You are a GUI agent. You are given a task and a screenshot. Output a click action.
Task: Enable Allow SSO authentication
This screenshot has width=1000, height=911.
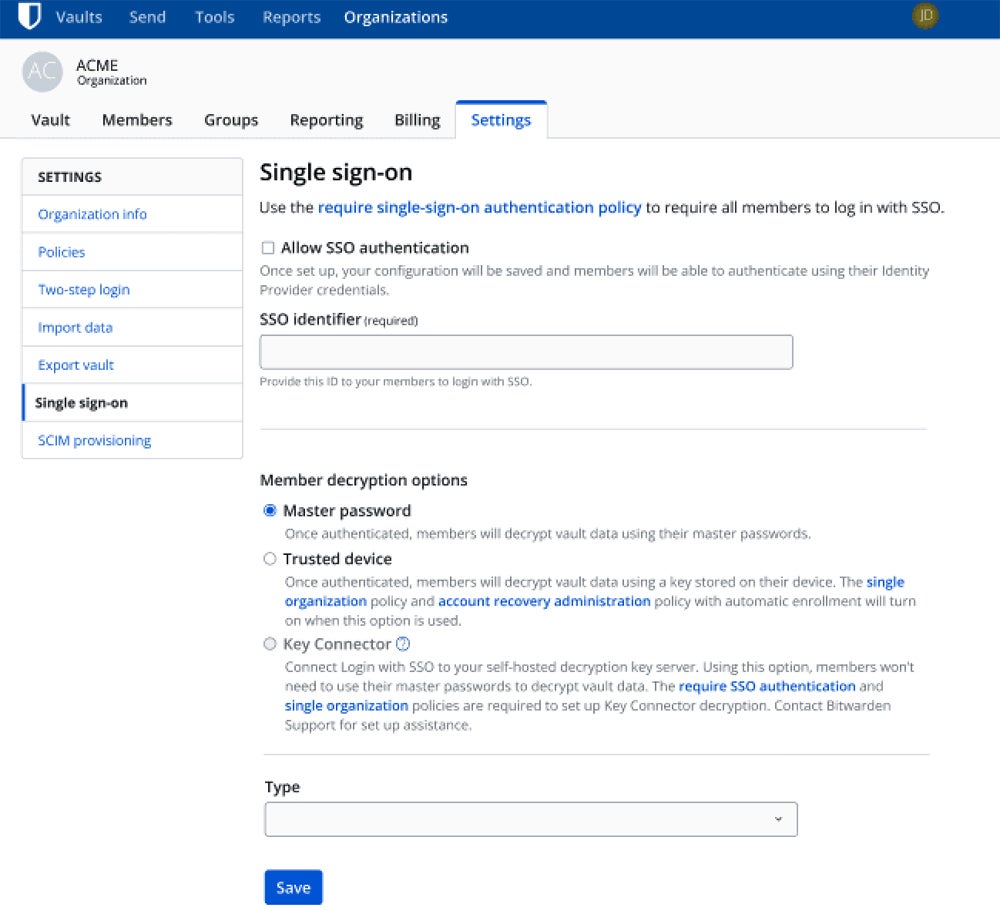coord(265,247)
